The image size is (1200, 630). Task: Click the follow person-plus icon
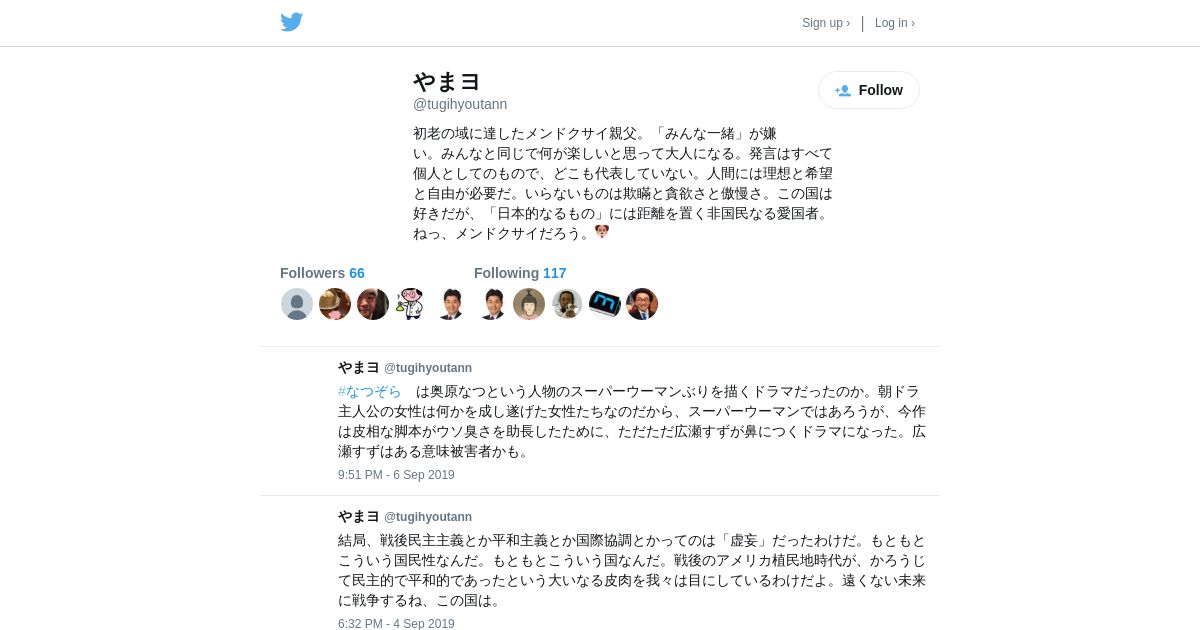point(843,90)
